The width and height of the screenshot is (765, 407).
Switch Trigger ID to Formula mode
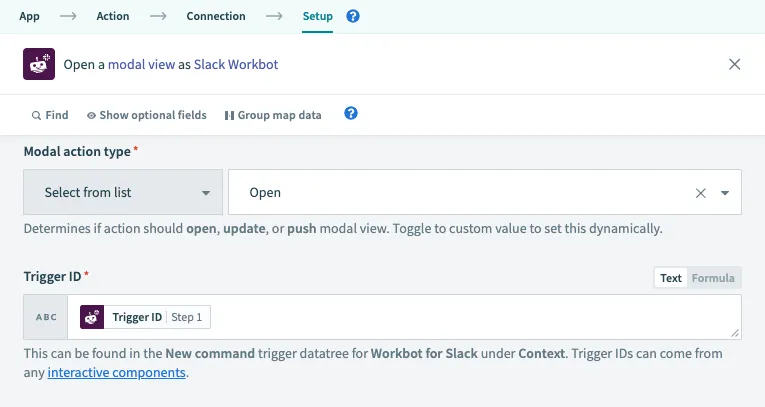[713, 278]
